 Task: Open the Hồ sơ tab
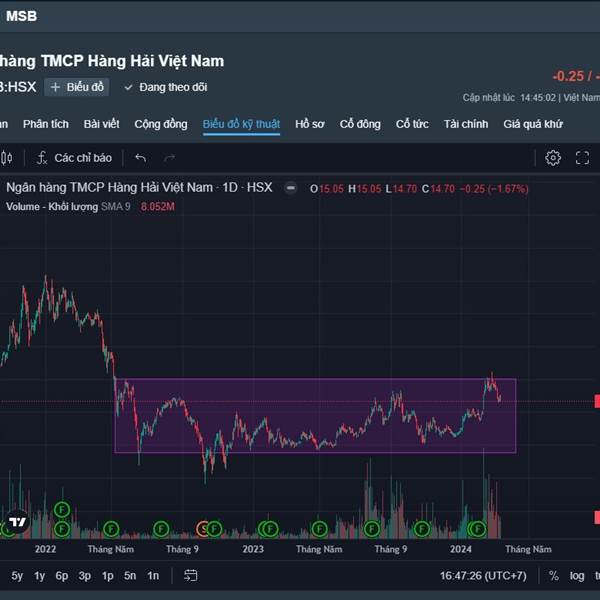(310, 124)
